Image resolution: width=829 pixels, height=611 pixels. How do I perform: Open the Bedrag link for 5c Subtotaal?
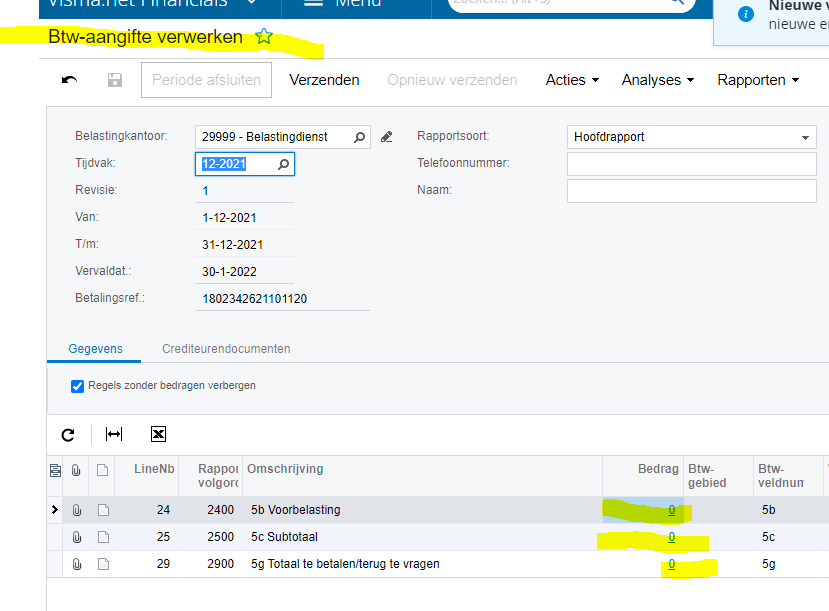pos(671,537)
